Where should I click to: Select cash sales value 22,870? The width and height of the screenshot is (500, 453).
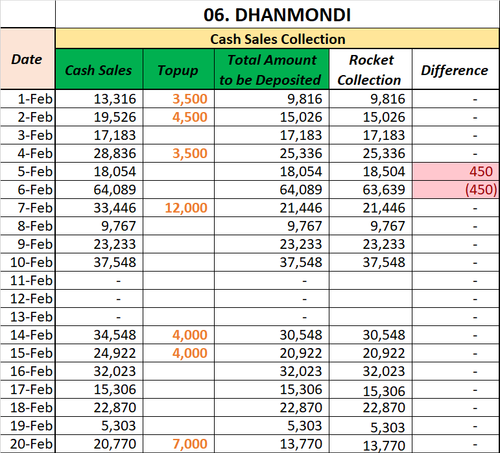99,408
